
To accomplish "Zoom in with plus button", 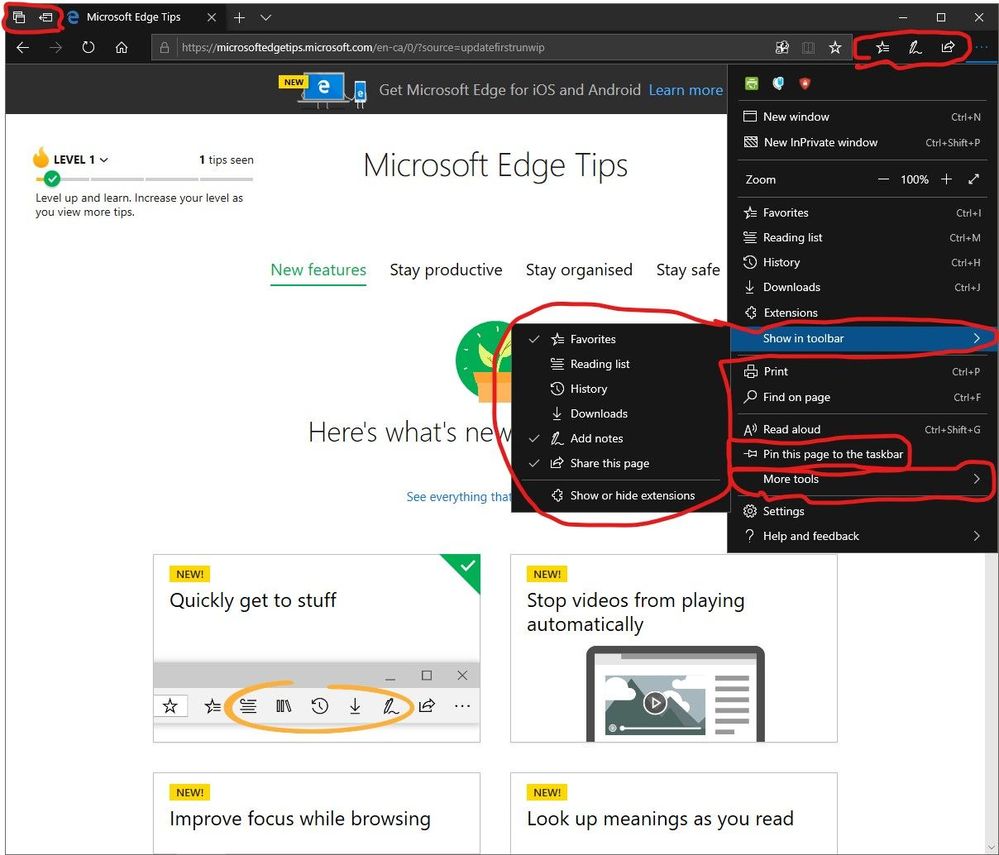I will 946,180.
